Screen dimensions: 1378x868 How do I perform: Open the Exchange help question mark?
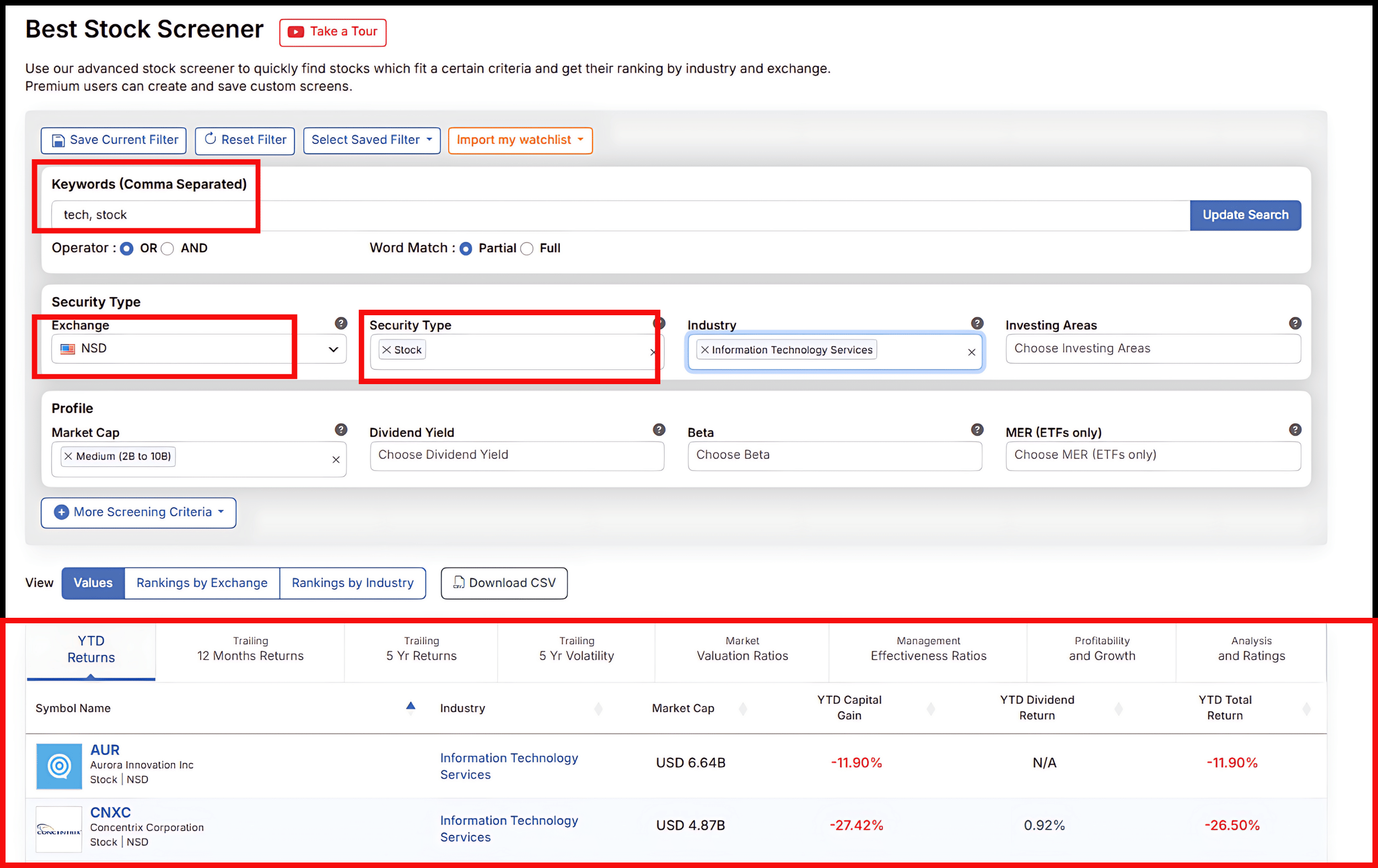click(341, 324)
